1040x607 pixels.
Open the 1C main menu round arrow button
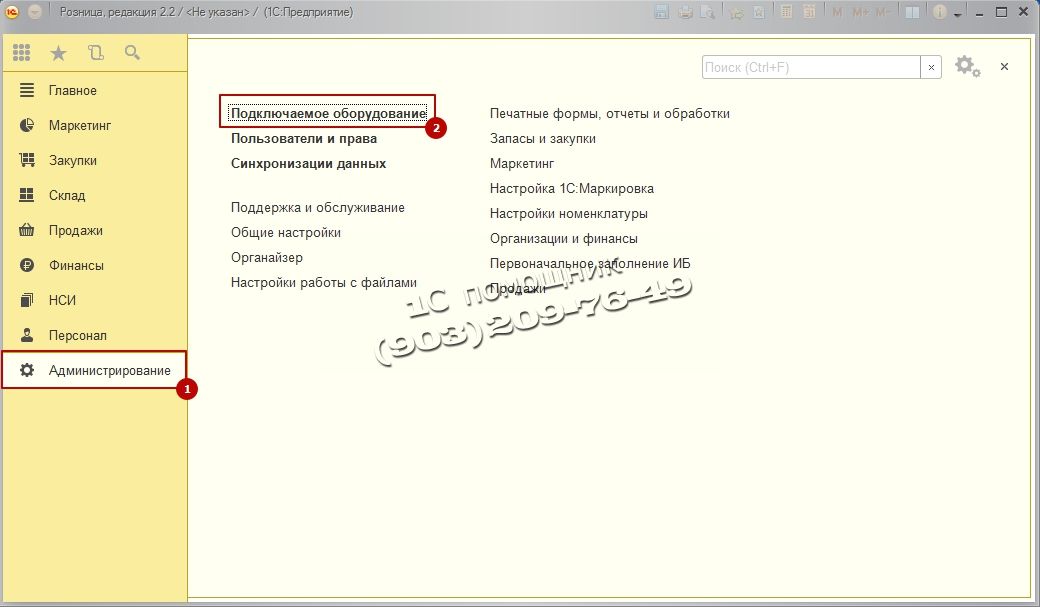pos(35,12)
